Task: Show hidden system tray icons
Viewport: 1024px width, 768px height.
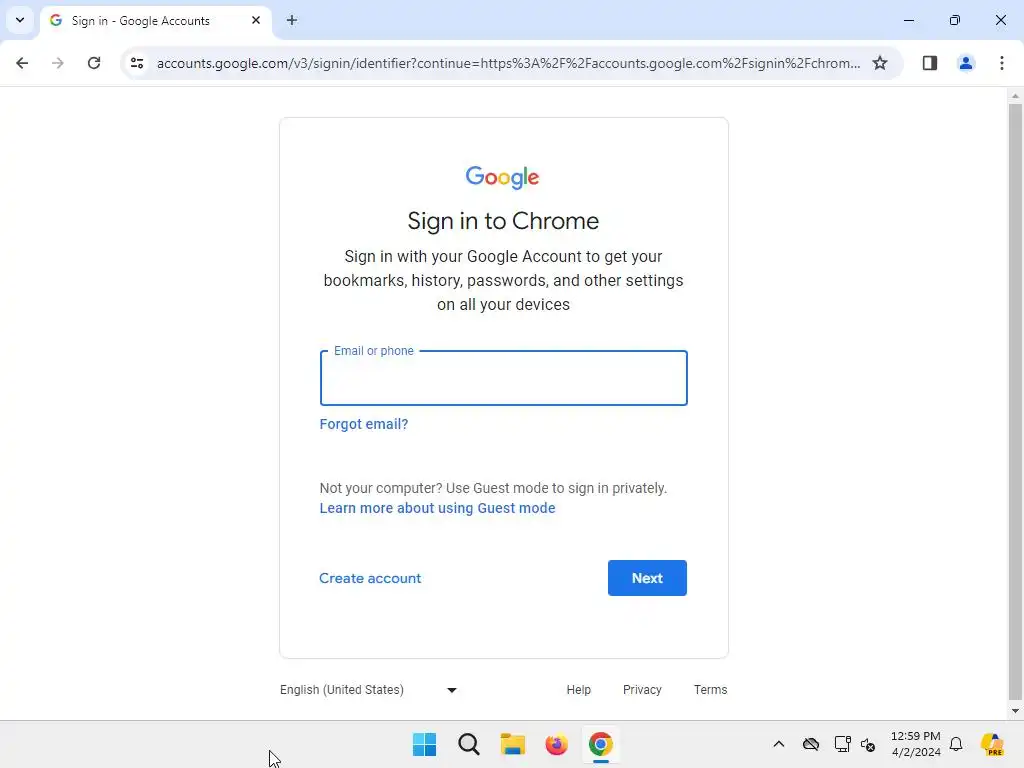Action: [x=778, y=744]
